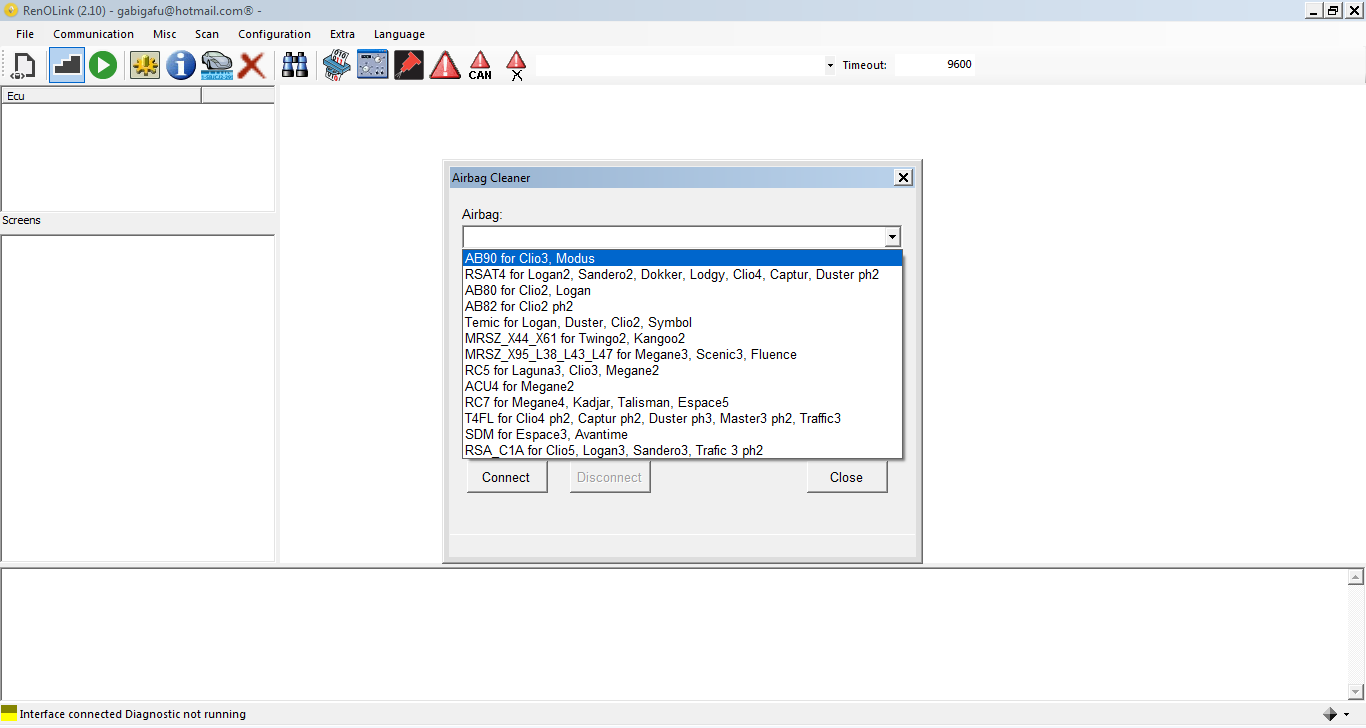Click the Connect button

point(506,477)
